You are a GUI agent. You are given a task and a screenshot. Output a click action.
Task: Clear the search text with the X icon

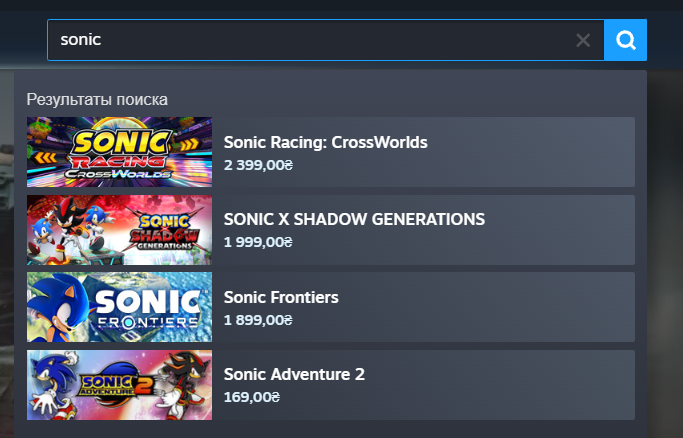(x=584, y=40)
